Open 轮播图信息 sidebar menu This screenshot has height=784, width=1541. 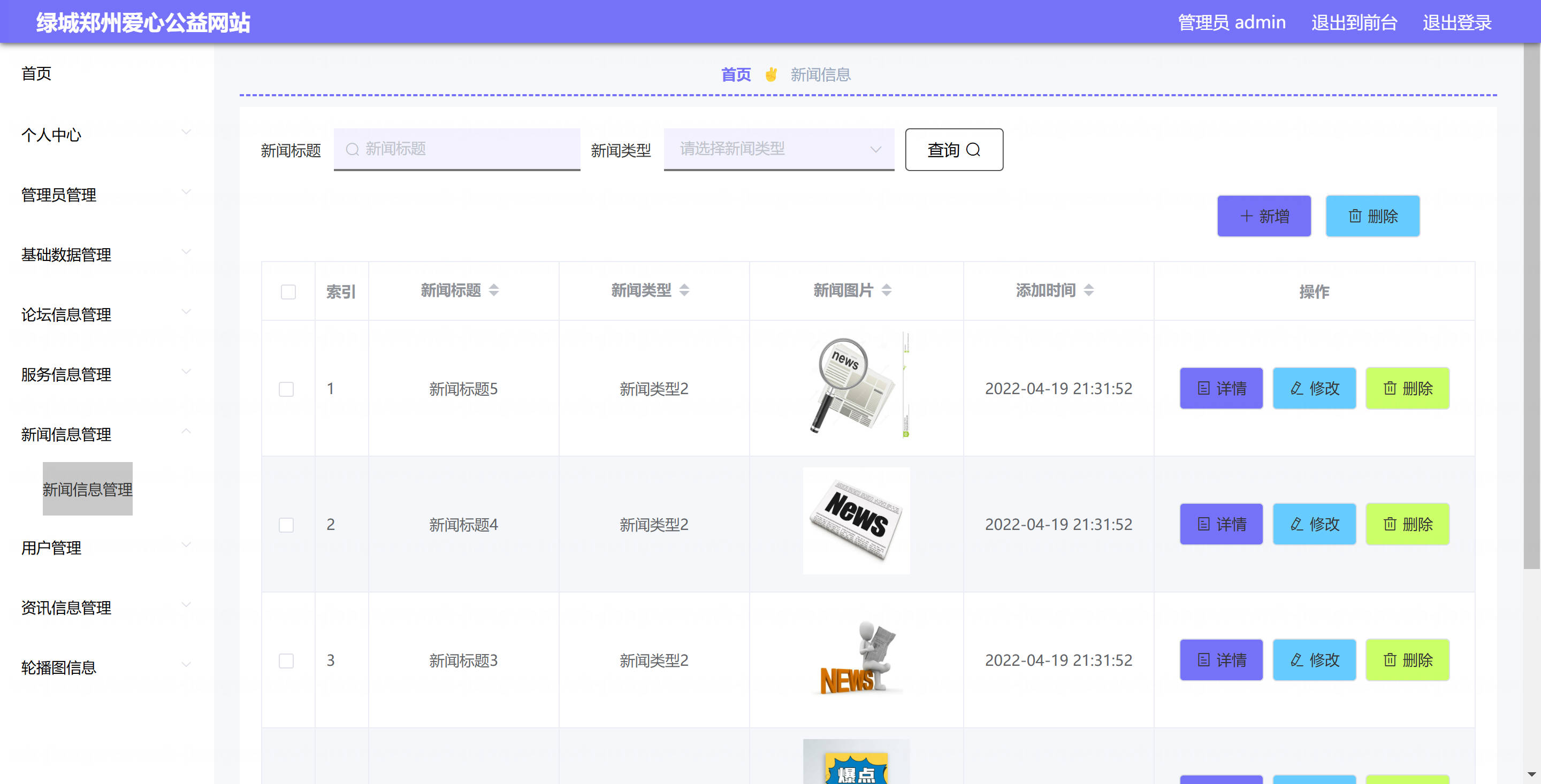coord(59,667)
